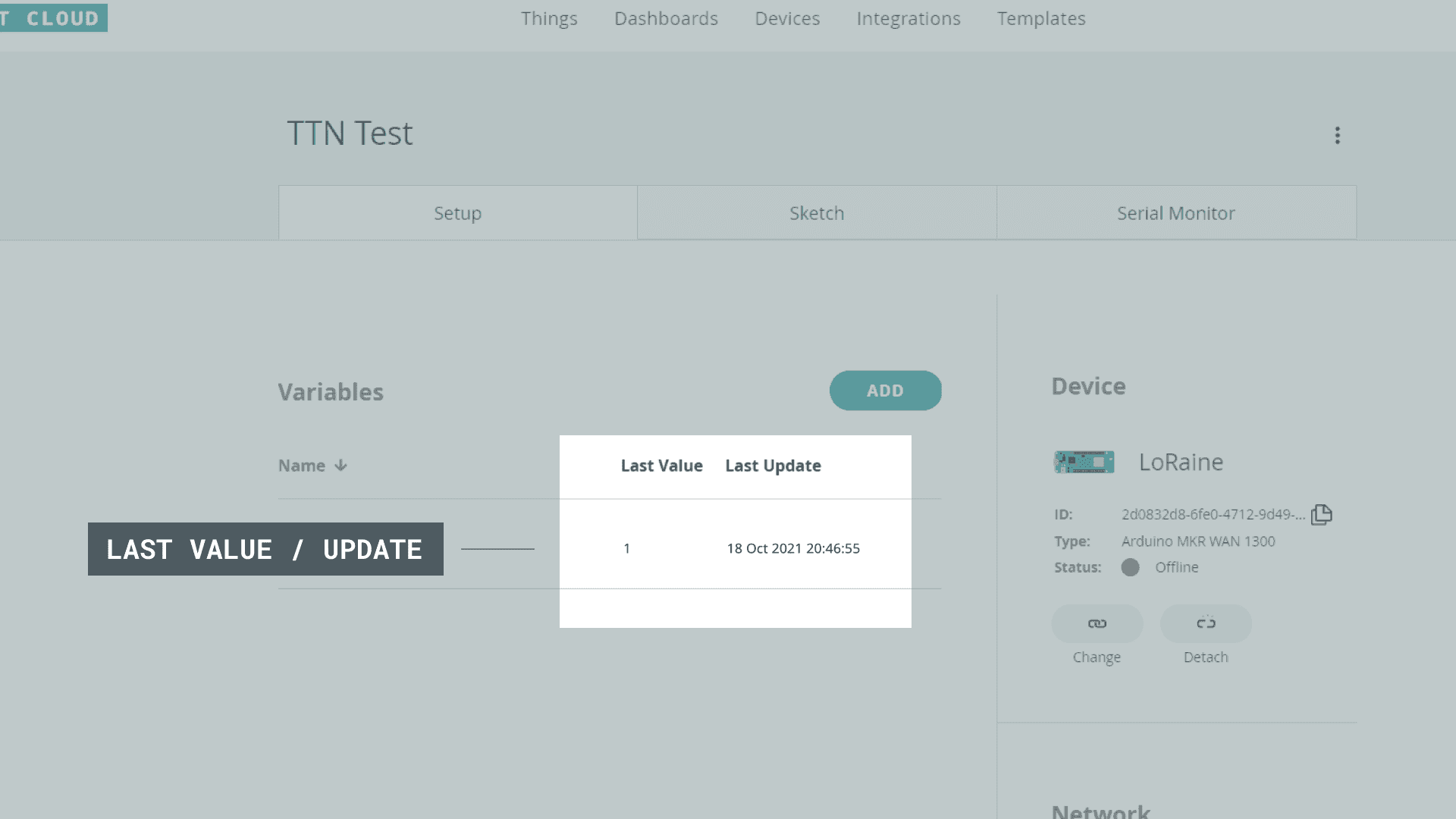Switch to the Setup tab
Screen dimensions: 1456x819
point(457,213)
